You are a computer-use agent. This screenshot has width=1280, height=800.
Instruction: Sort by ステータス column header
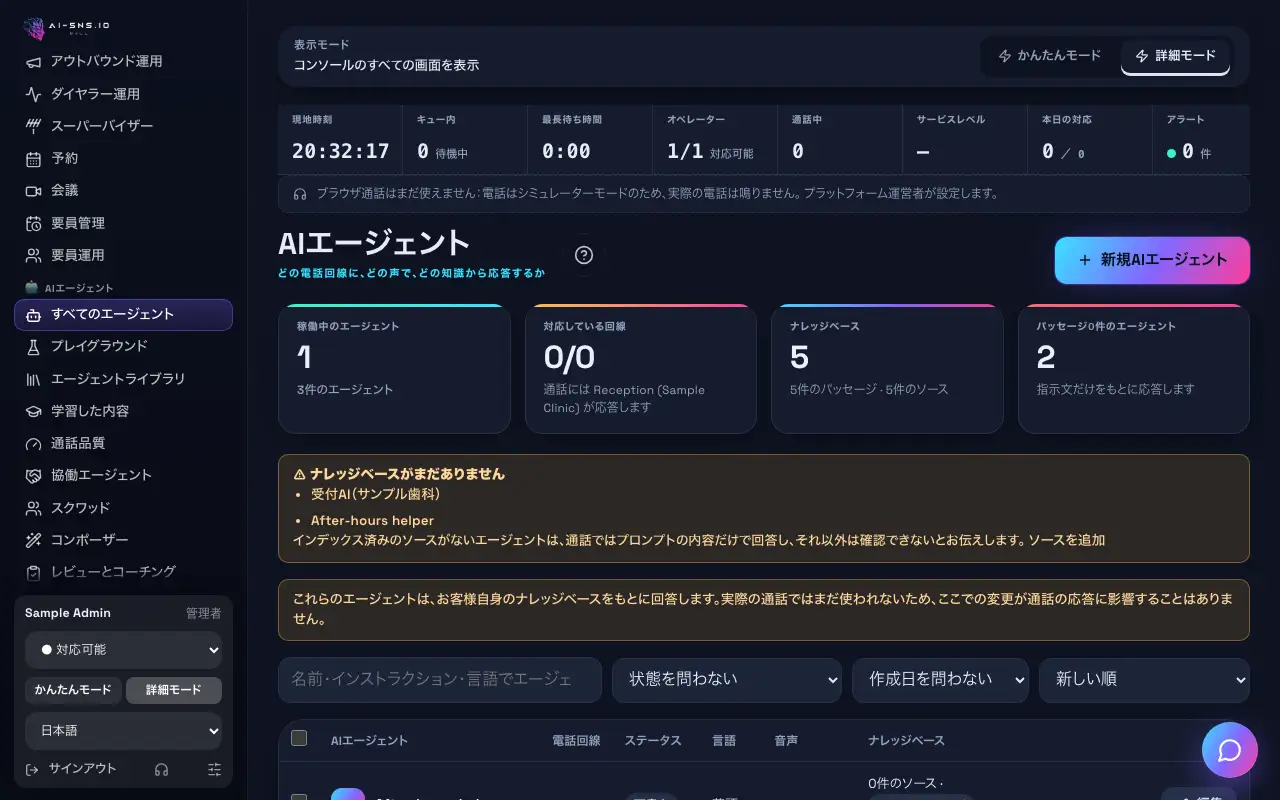653,741
